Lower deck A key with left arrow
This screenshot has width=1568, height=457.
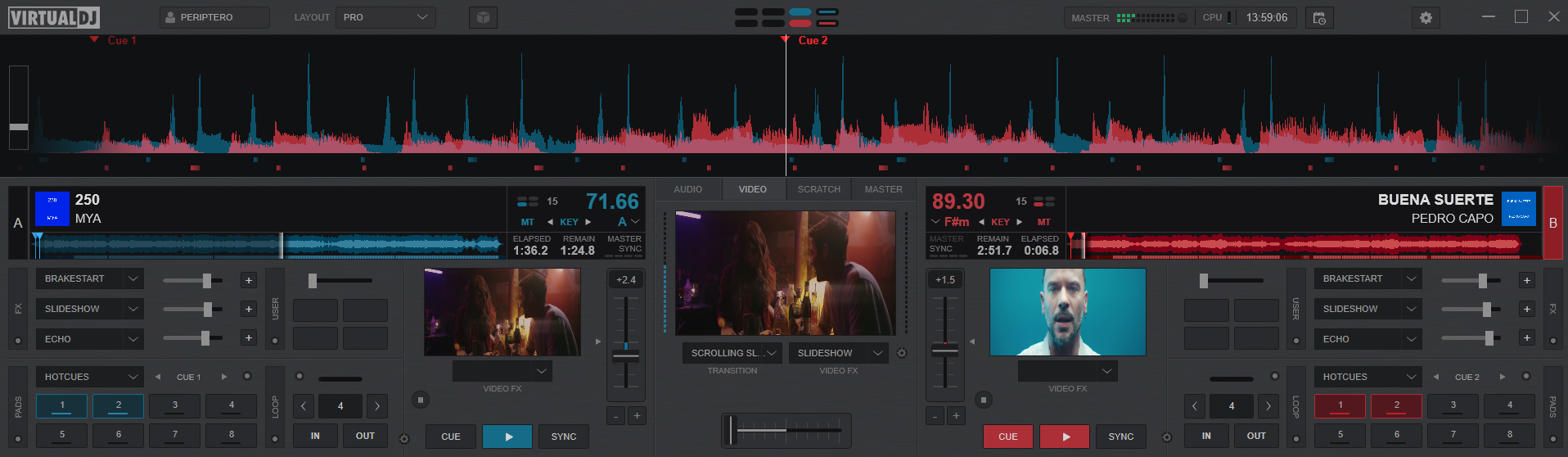pos(550,222)
